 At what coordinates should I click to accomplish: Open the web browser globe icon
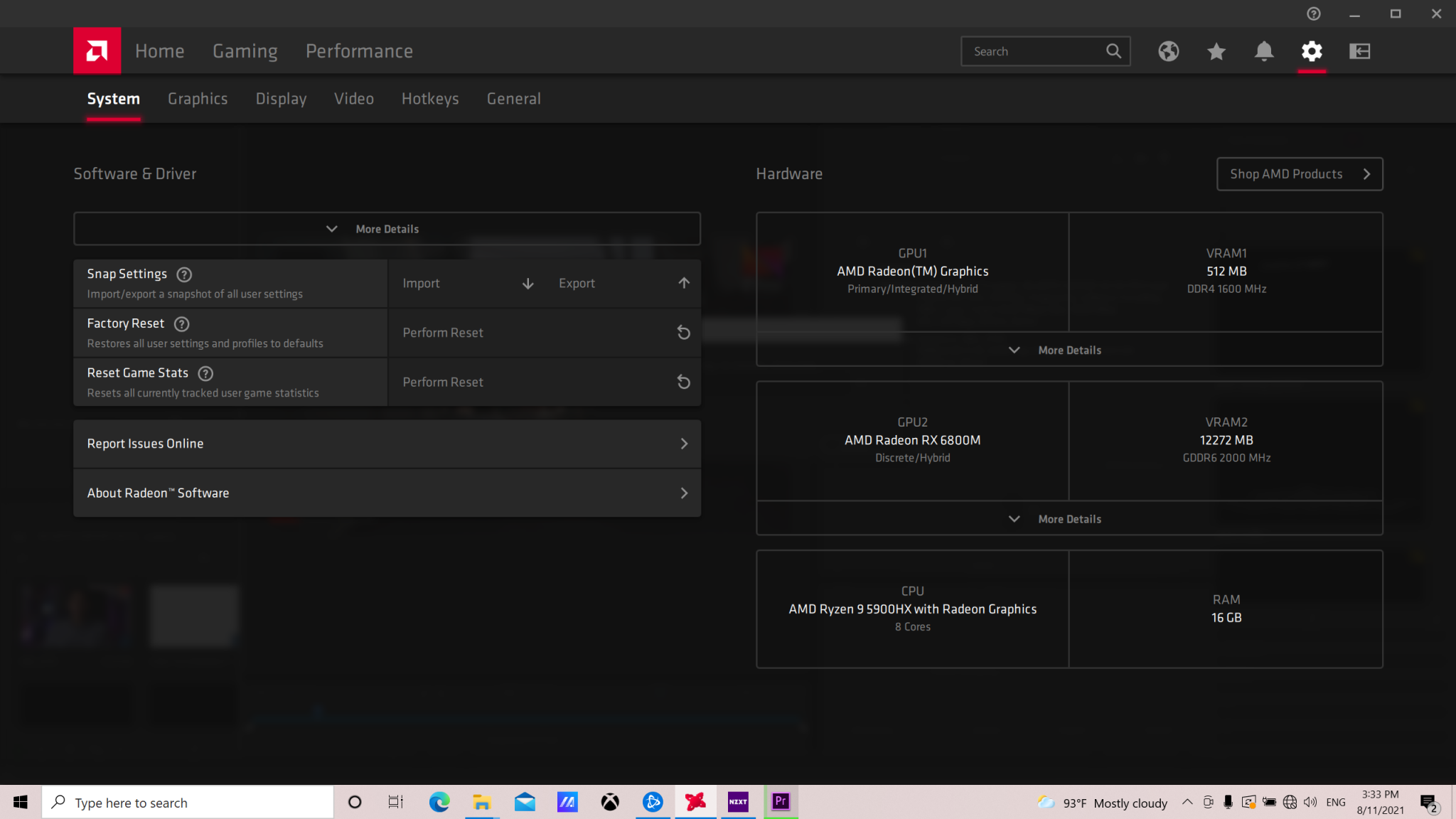click(x=1168, y=51)
